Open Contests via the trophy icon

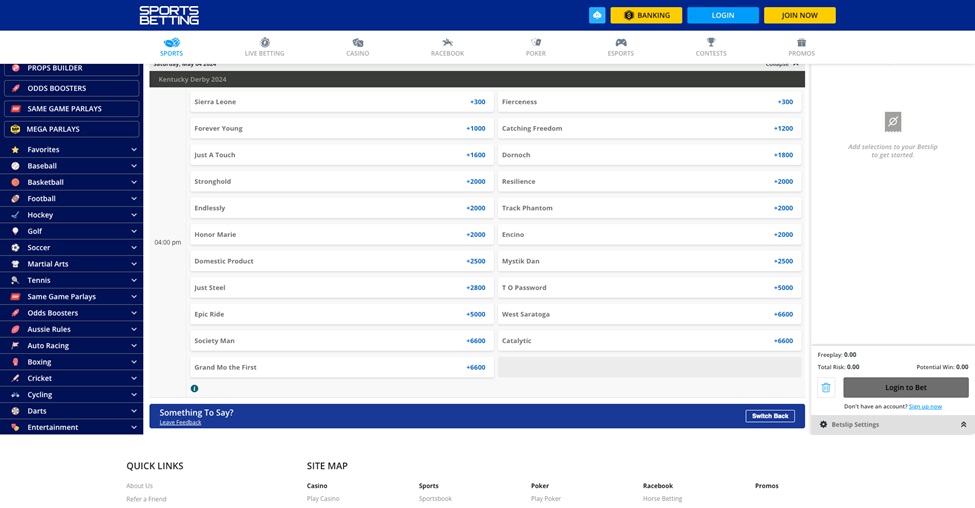[x=711, y=43]
